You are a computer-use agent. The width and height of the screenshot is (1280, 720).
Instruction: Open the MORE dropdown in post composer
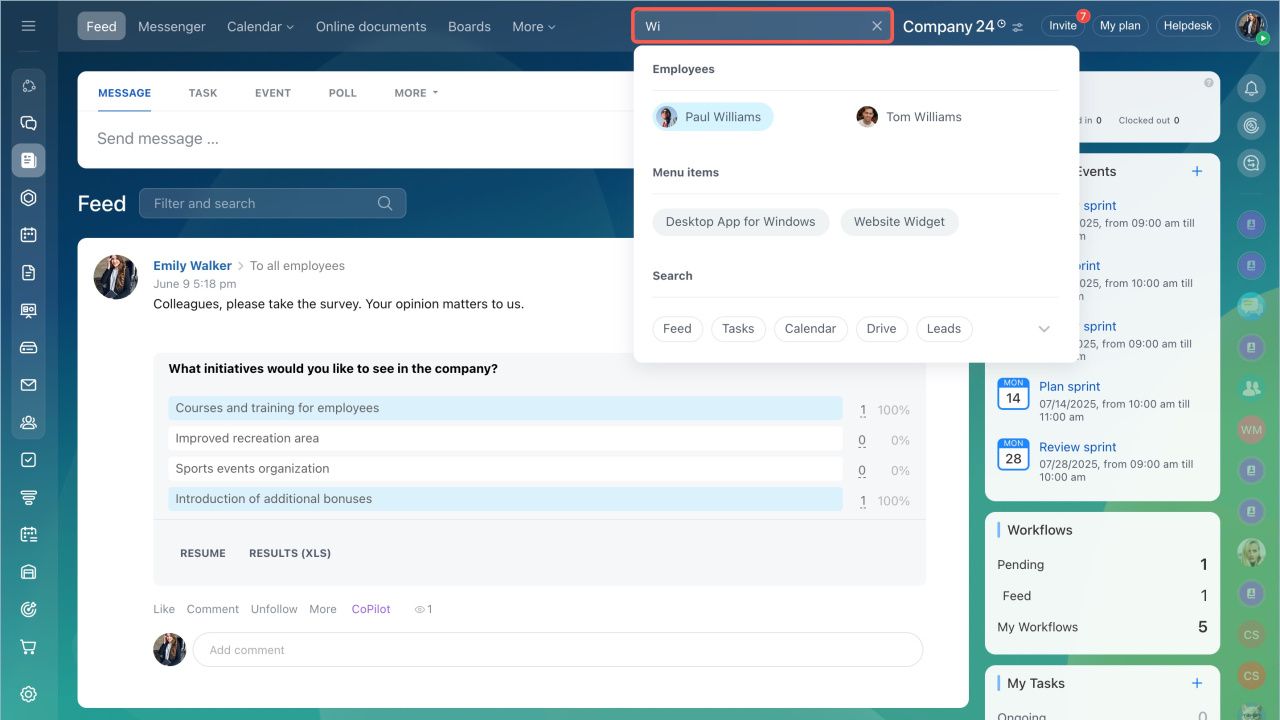click(416, 93)
